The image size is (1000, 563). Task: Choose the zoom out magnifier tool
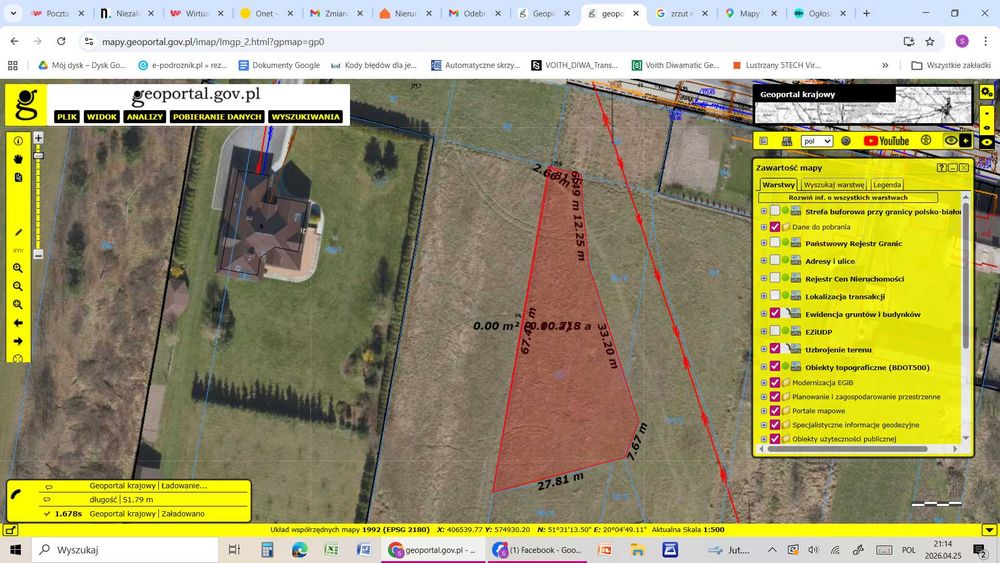pos(18,286)
